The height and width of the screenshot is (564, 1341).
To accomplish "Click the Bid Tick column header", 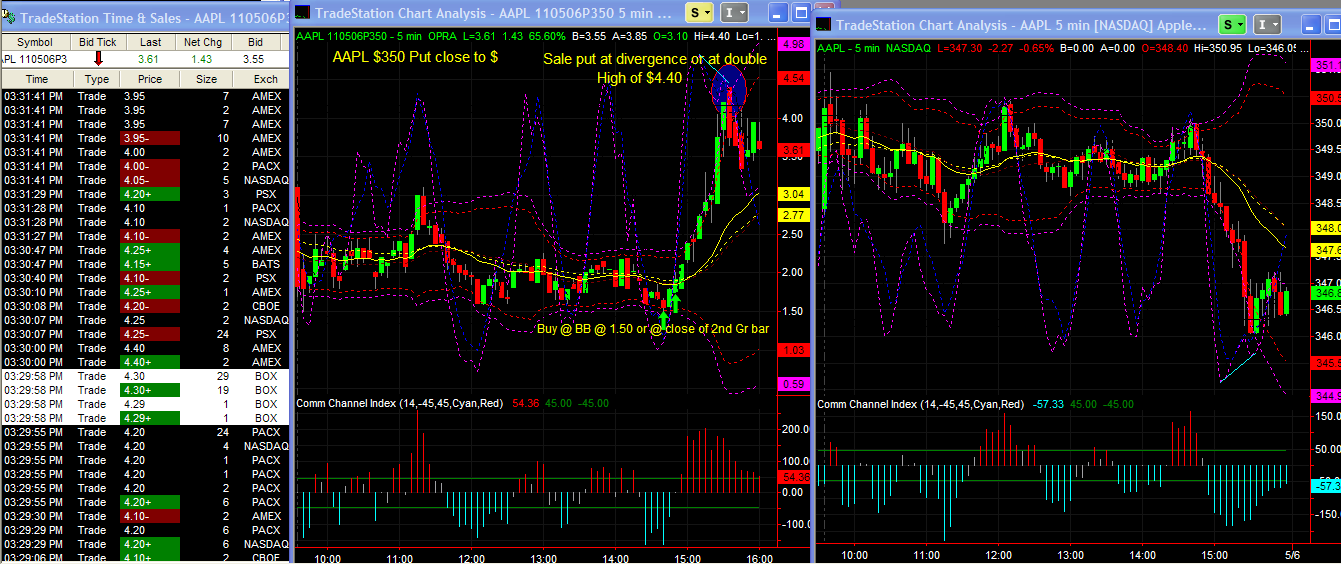I will (98, 43).
